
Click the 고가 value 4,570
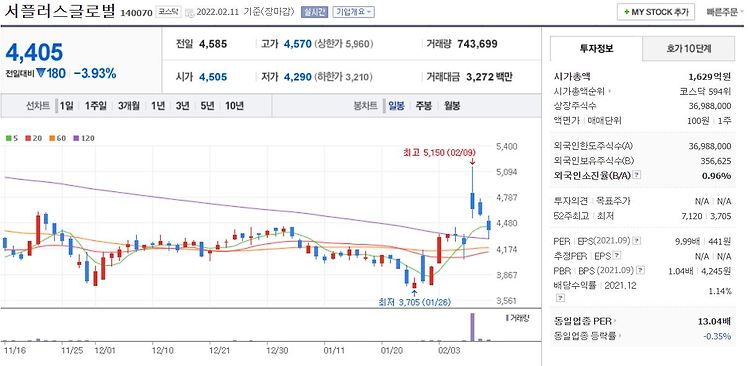point(298,44)
